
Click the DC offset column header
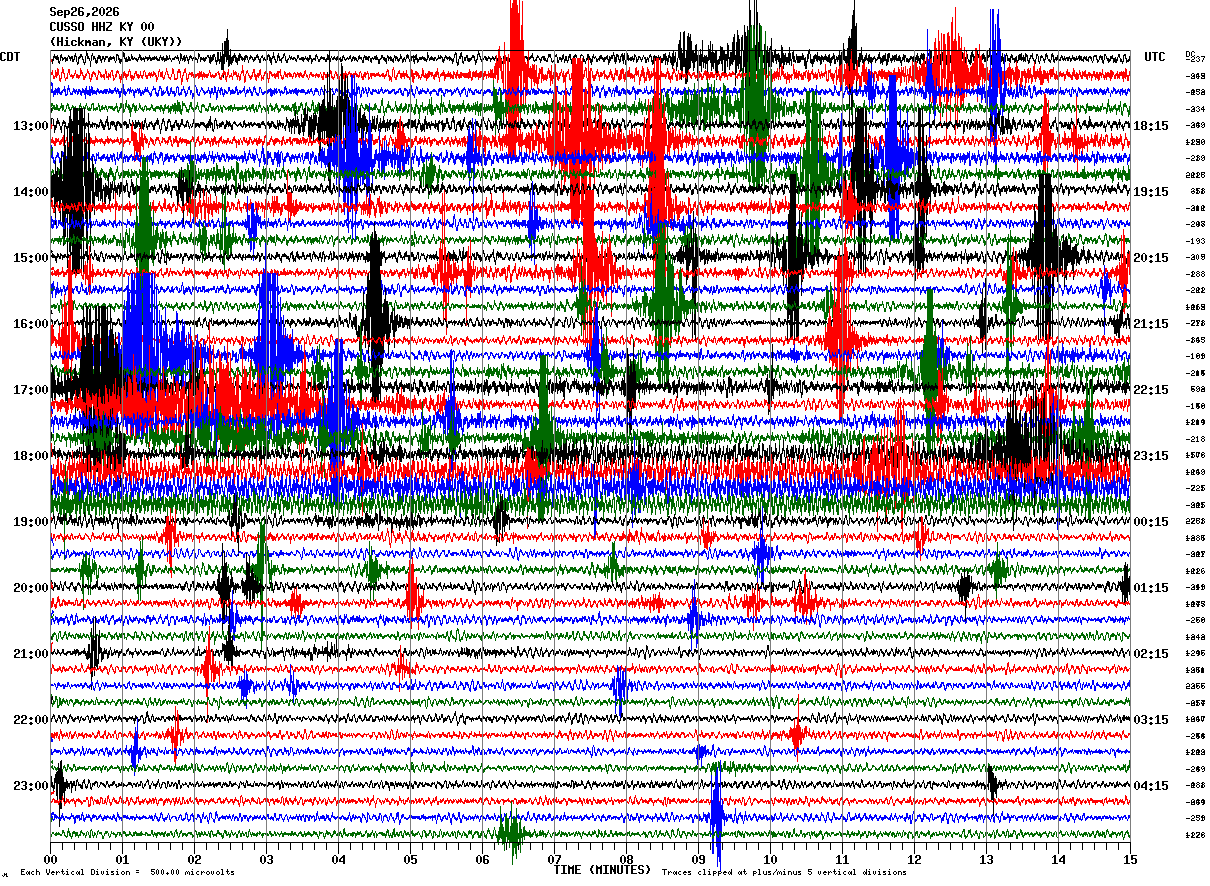pos(1190,54)
